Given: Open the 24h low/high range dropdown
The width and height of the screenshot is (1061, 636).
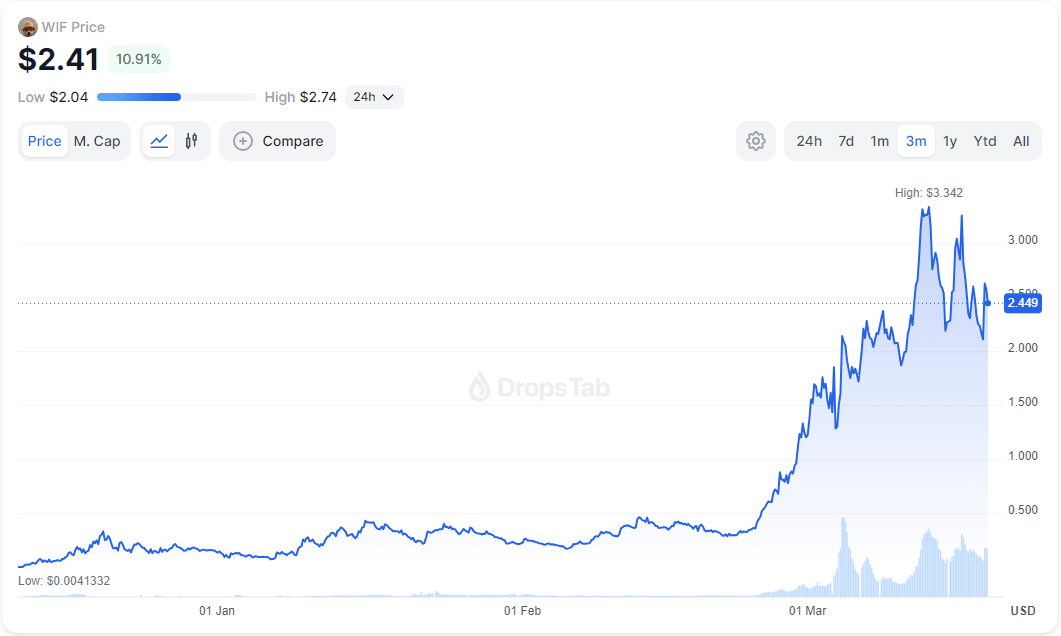Looking at the screenshot, I should (374, 97).
